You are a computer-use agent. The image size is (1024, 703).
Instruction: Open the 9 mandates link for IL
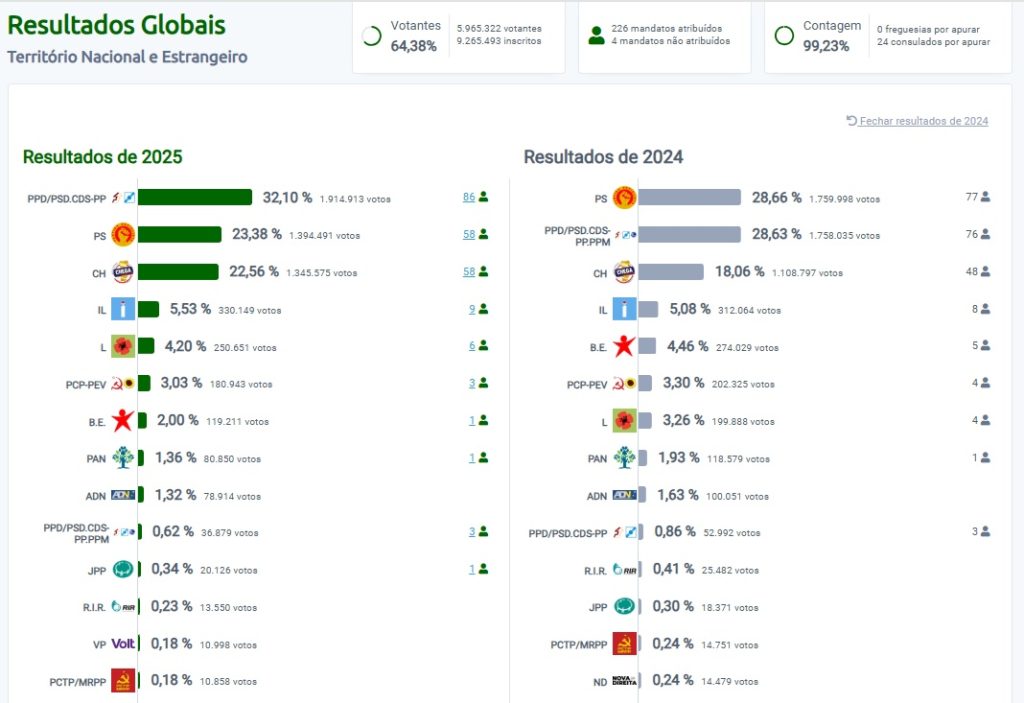[472, 309]
